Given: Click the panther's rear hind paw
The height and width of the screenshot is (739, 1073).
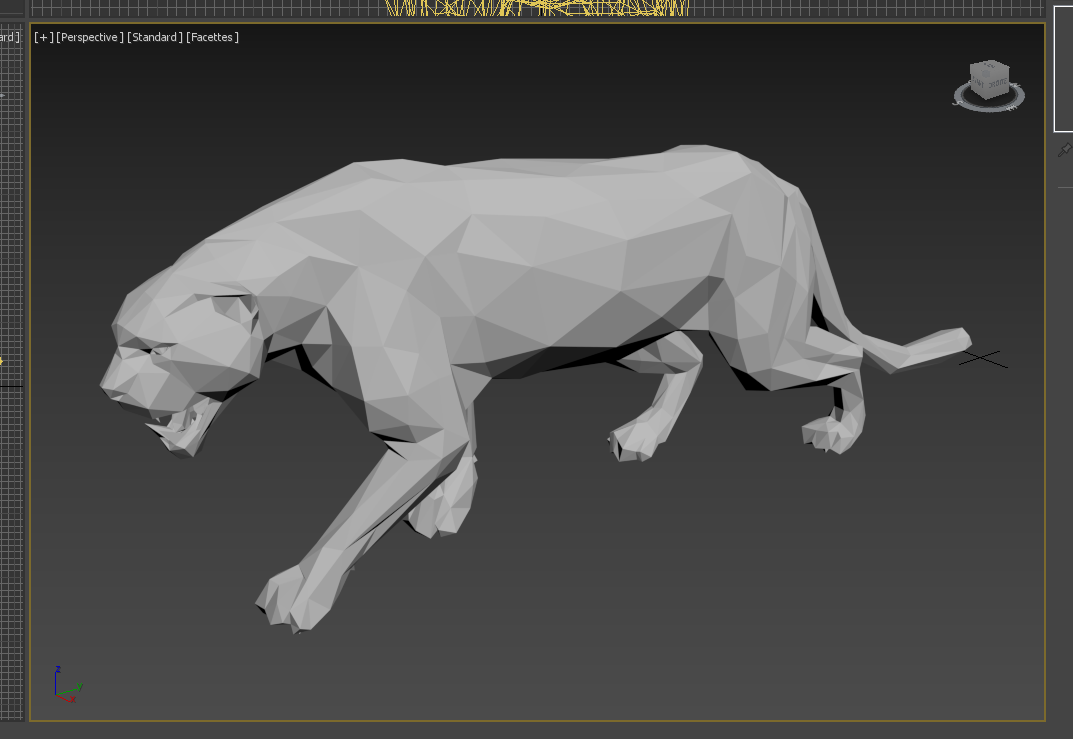Looking at the screenshot, I should (830, 432).
